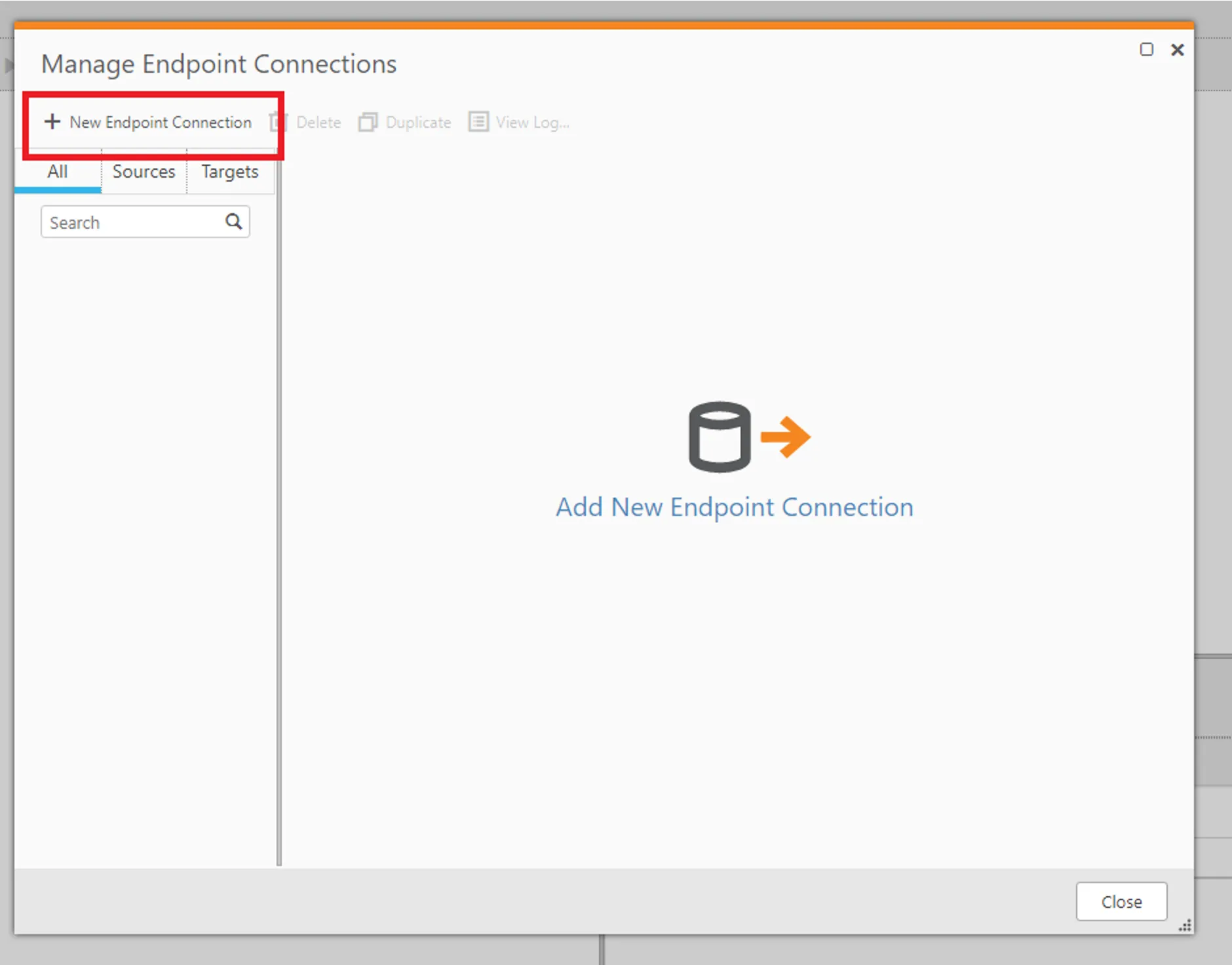Open the Add New Endpoint Connection link
Image resolution: width=1232 pixels, height=965 pixels.
(735, 506)
